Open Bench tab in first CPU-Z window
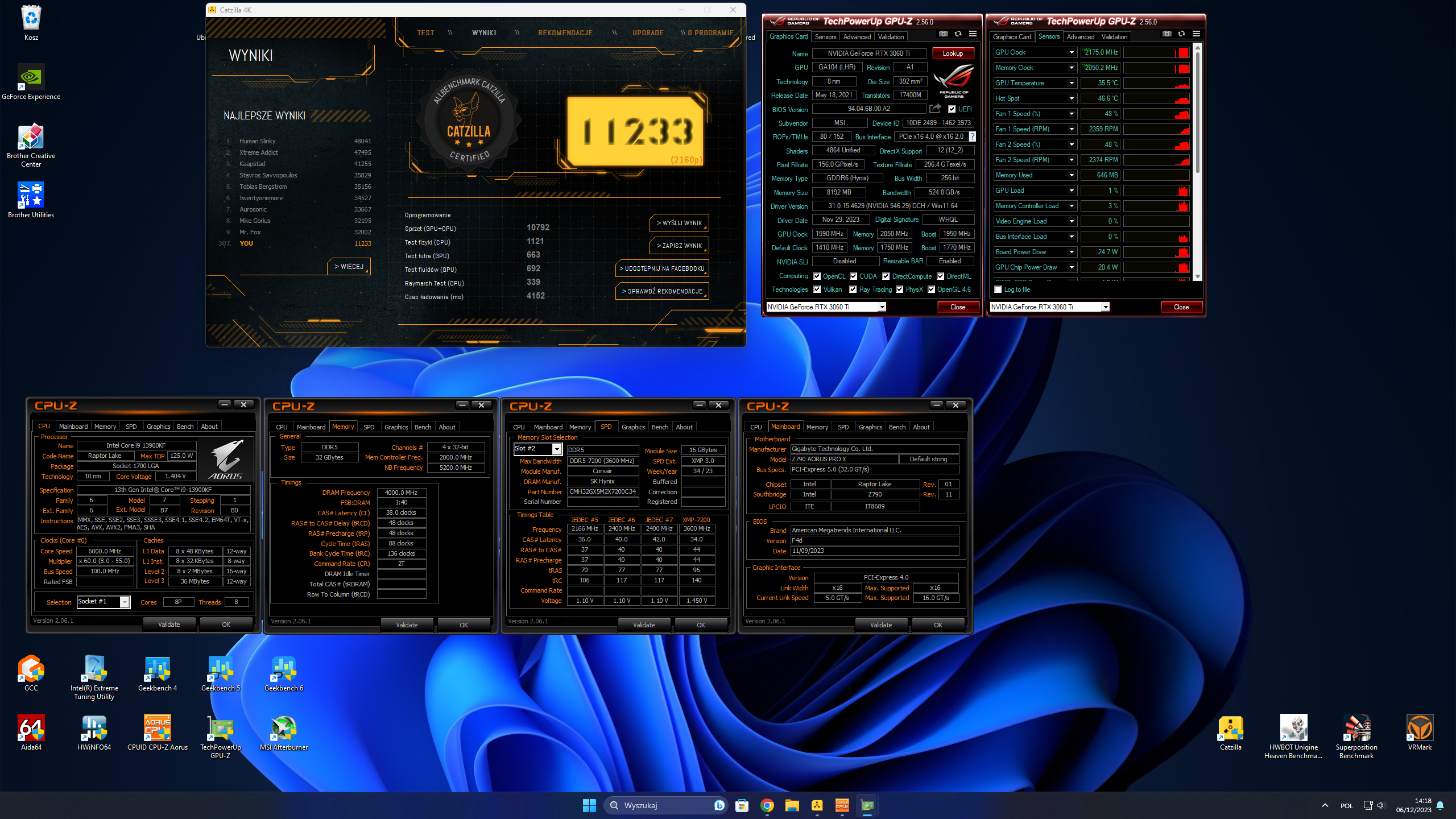1456x819 pixels. [185, 427]
